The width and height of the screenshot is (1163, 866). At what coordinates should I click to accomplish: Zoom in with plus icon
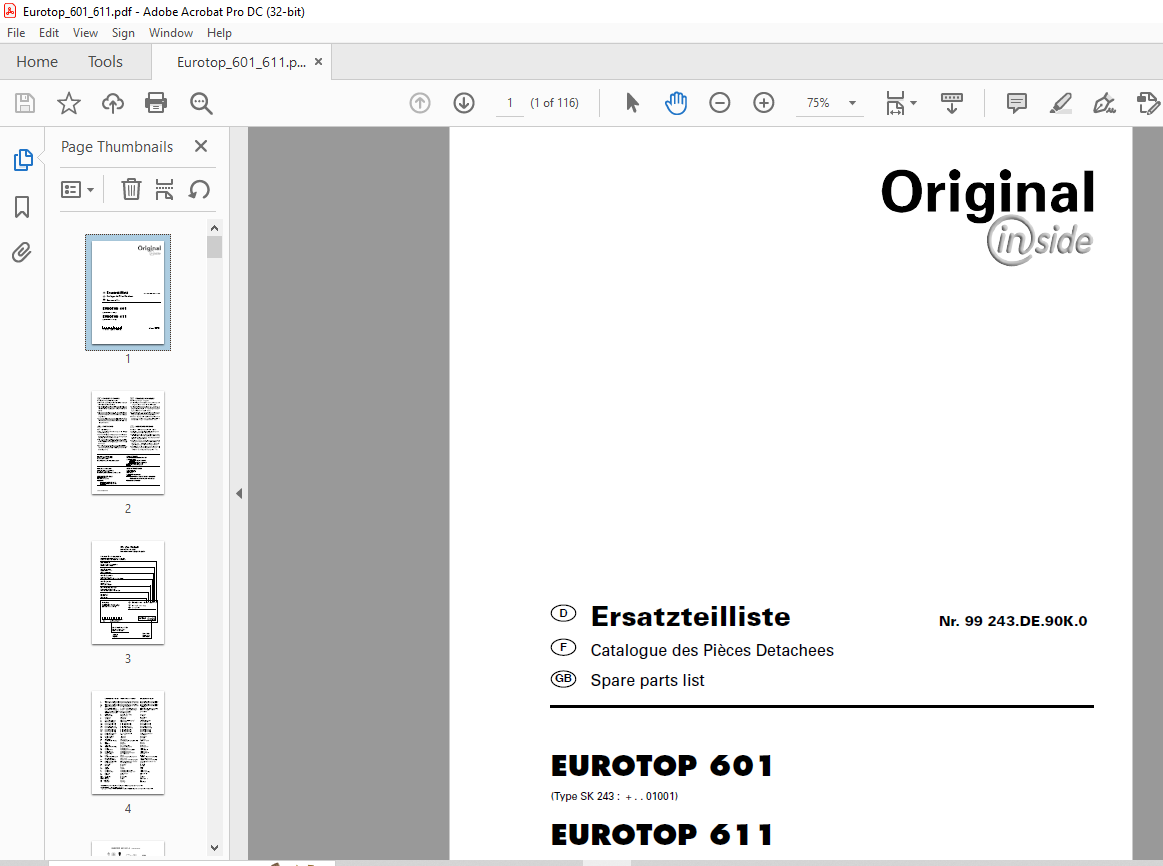[x=764, y=103]
